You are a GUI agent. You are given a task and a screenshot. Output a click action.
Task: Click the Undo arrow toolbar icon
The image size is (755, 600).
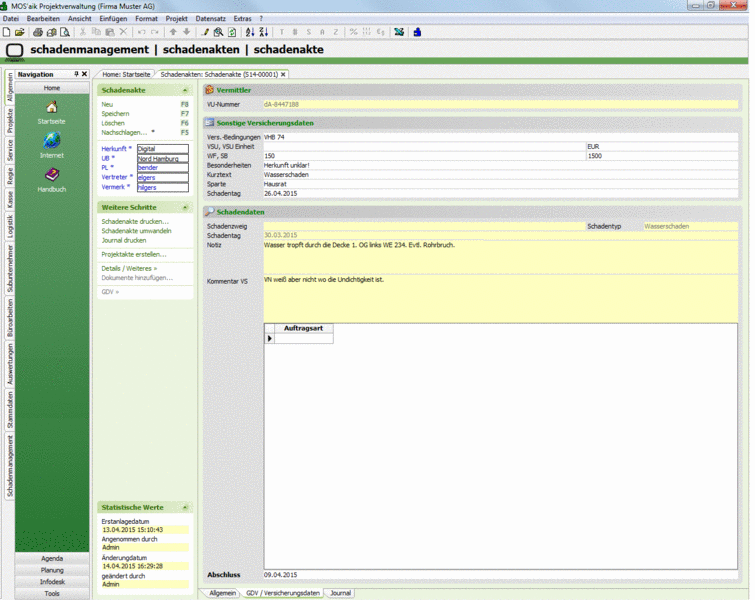point(142,32)
